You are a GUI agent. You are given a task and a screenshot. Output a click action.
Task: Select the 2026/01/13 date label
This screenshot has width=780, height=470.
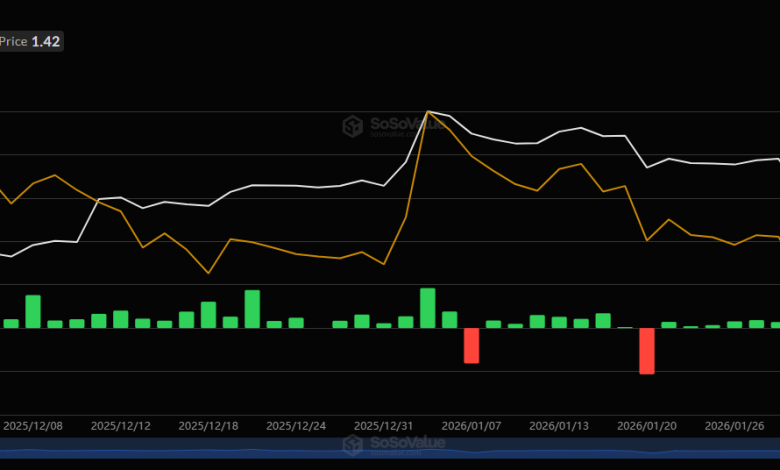[559, 425]
